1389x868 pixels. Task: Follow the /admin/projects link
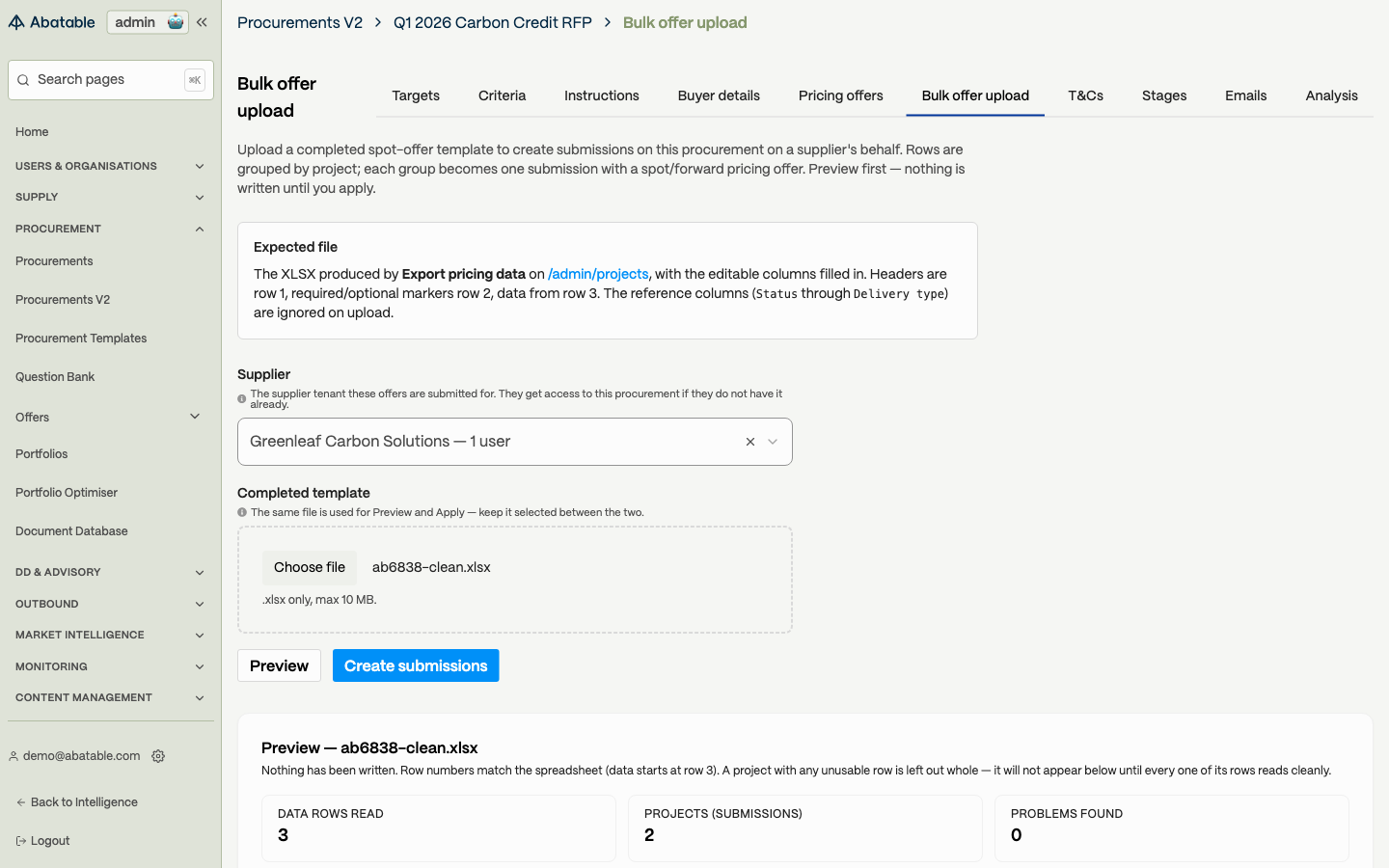coord(598,274)
